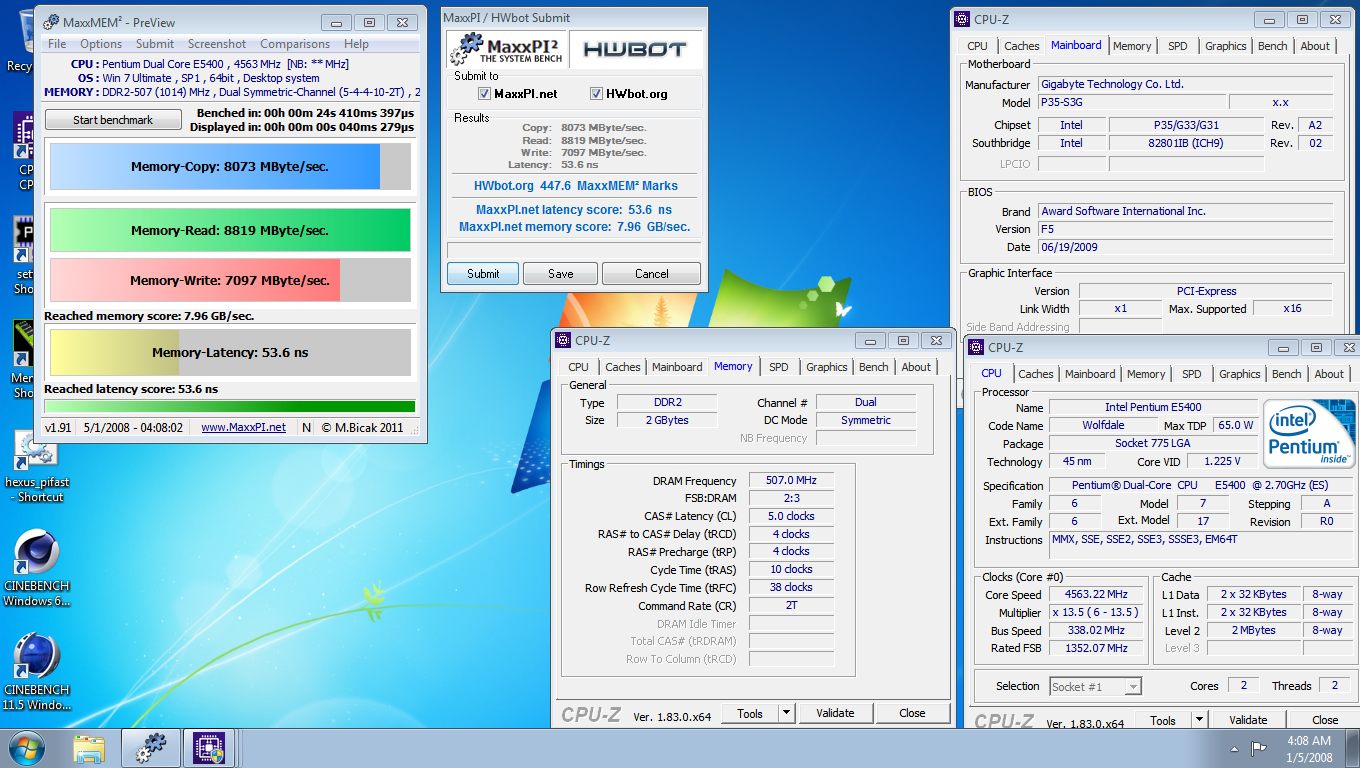
Task: Switch to the MaxxMEM taskbar gear icon
Action: pos(151,748)
